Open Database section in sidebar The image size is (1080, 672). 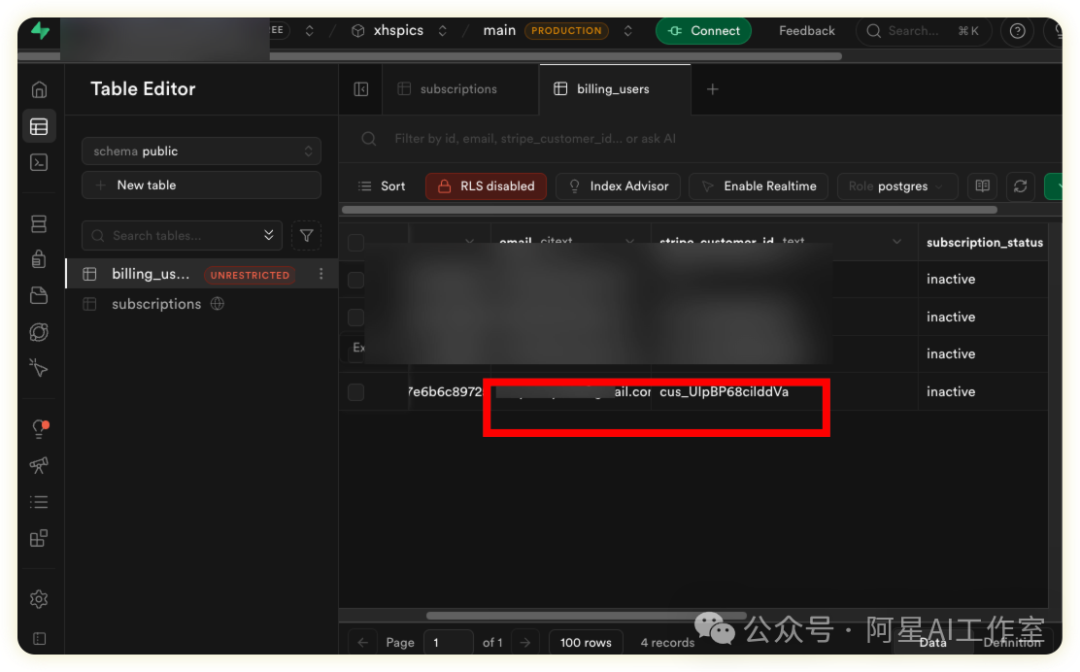coord(39,224)
